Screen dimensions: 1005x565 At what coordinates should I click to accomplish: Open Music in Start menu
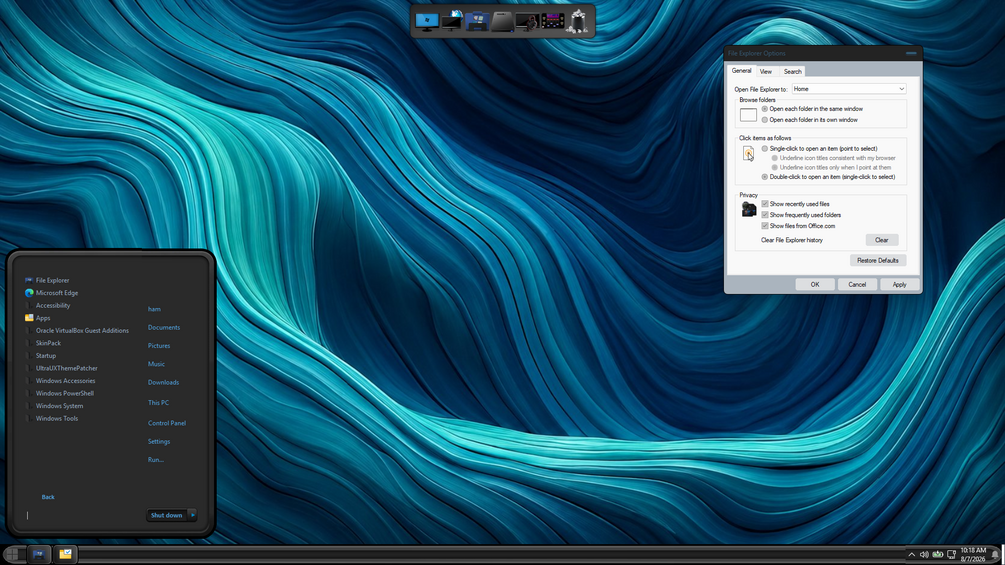pyautogui.click(x=156, y=364)
